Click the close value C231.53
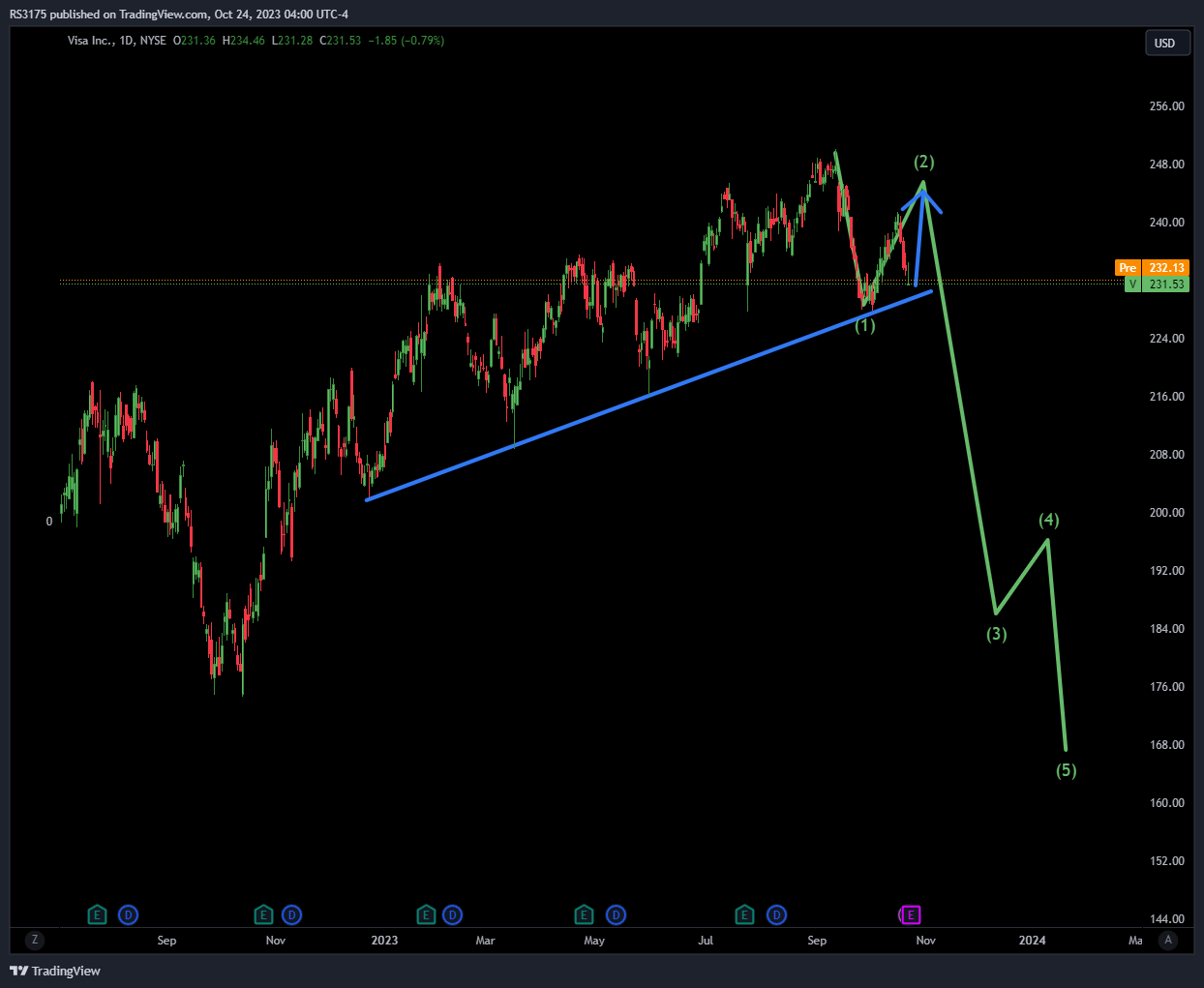The height and width of the screenshot is (988, 1204). 340,41
